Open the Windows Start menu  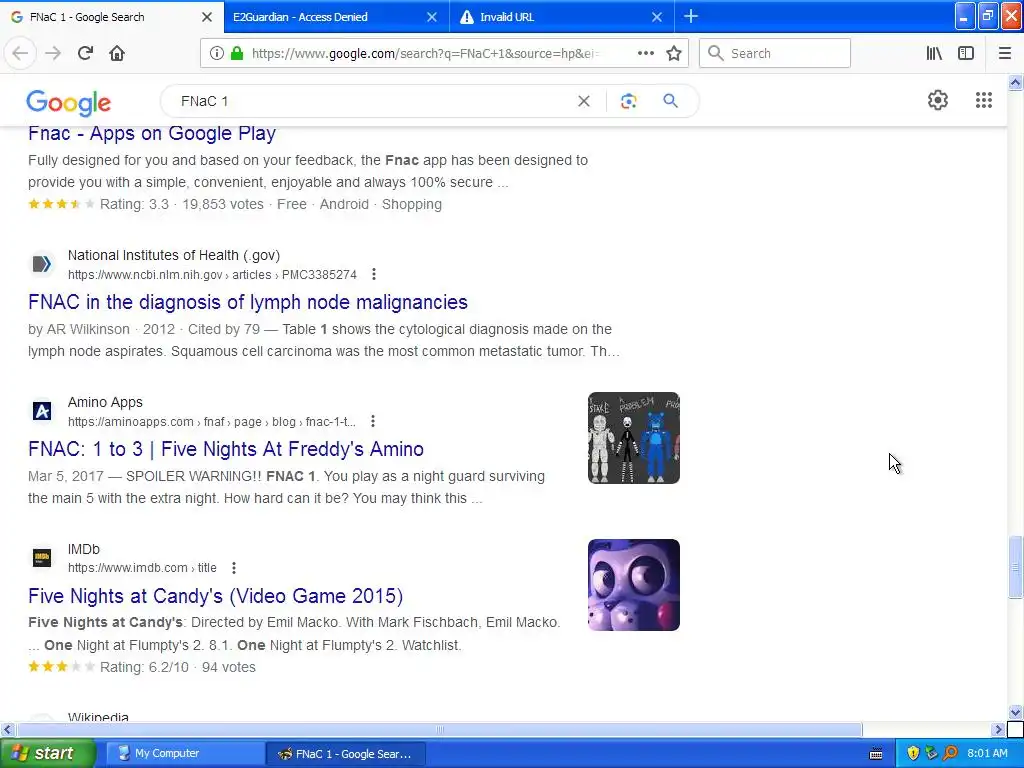pyautogui.click(x=48, y=754)
